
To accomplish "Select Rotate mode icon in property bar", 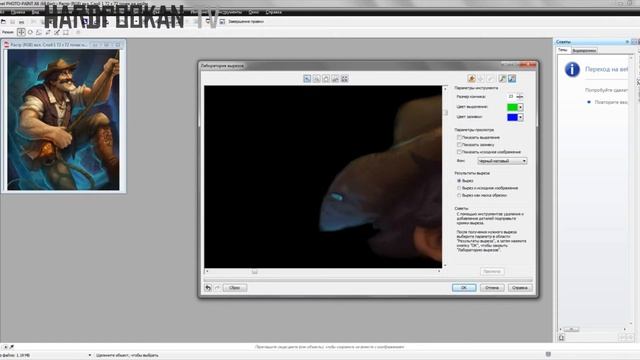I will tap(30, 32).
